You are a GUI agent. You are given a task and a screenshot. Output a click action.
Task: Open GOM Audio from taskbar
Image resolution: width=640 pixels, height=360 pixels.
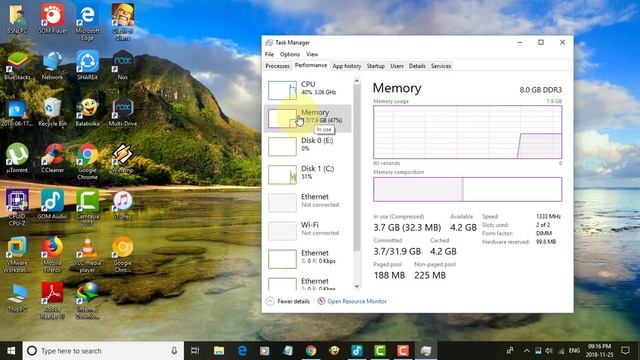(357, 351)
